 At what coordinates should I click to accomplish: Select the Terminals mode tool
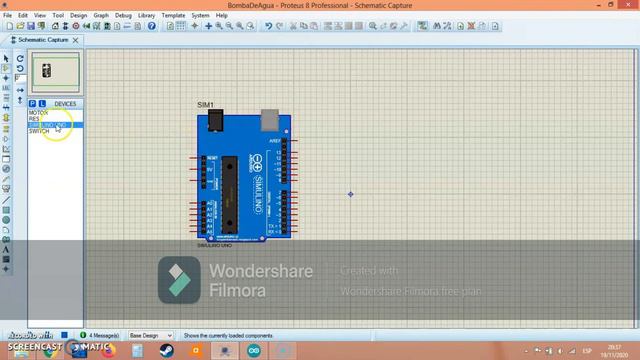click(6, 129)
